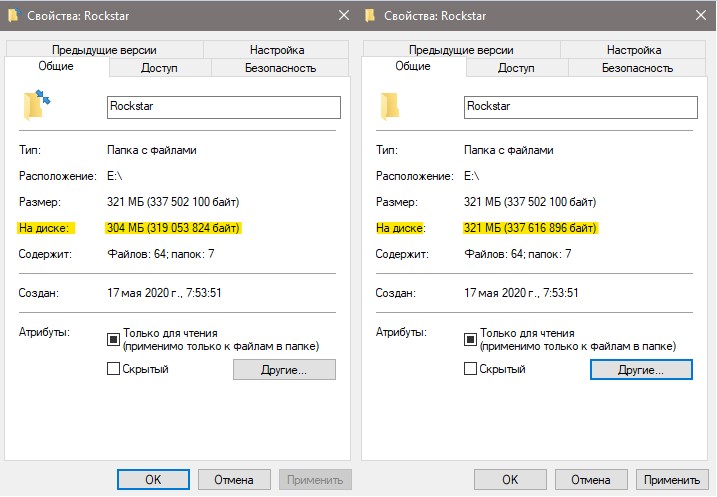
Task: Select 321 МБ (337 616 896 байт) on-disk value
Action: click(530, 228)
